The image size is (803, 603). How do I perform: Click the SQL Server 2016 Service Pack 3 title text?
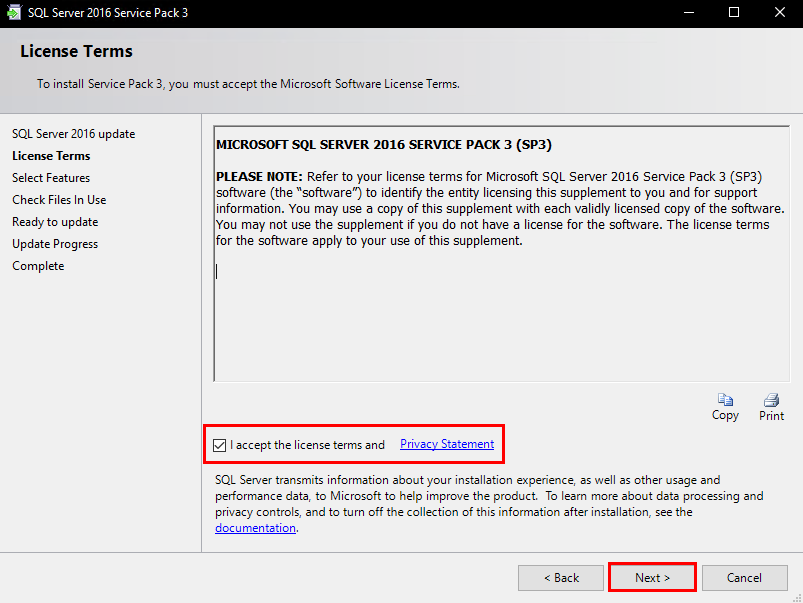pos(108,13)
